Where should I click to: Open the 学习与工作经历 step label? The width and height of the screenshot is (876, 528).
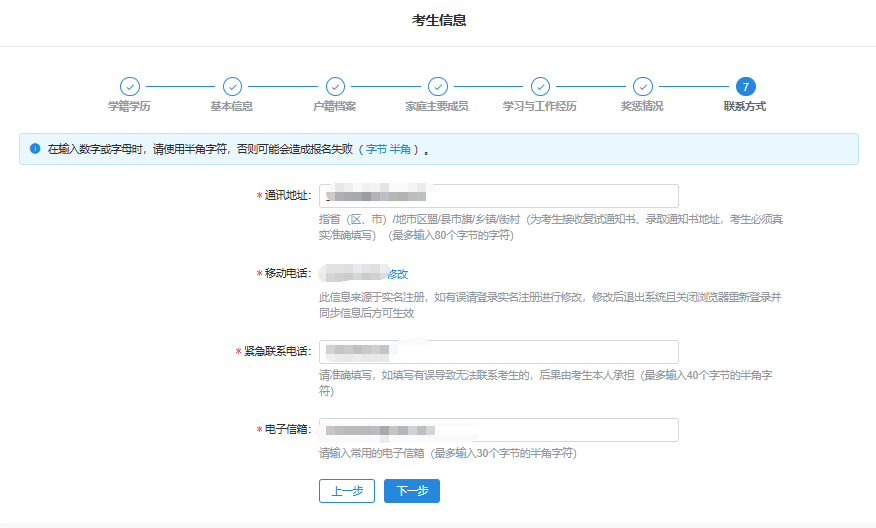540,106
